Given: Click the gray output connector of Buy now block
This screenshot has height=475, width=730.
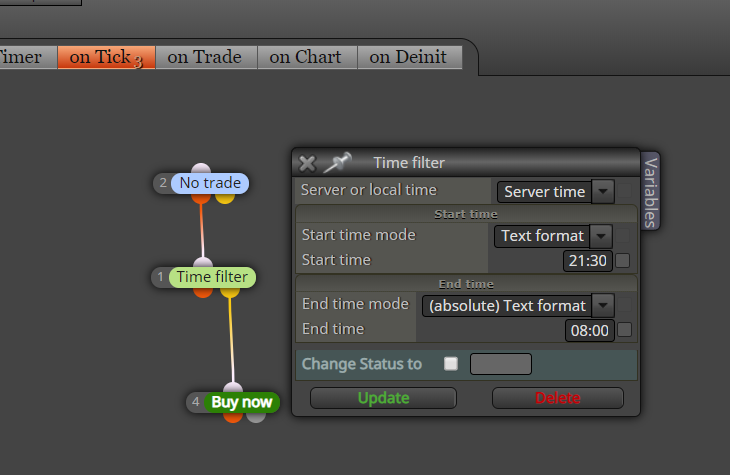Looking at the screenshot, I should coord(256,418).
